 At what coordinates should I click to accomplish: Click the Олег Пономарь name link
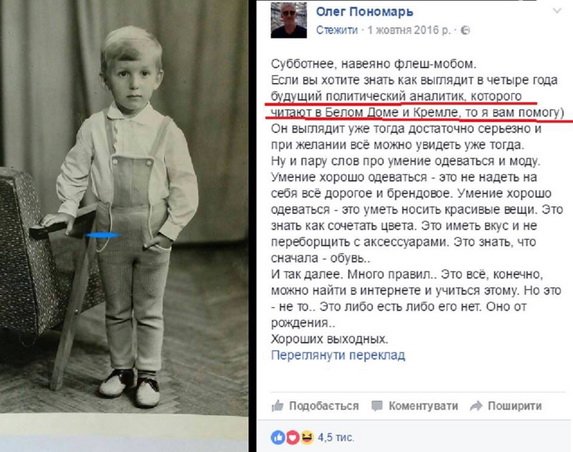364,12
